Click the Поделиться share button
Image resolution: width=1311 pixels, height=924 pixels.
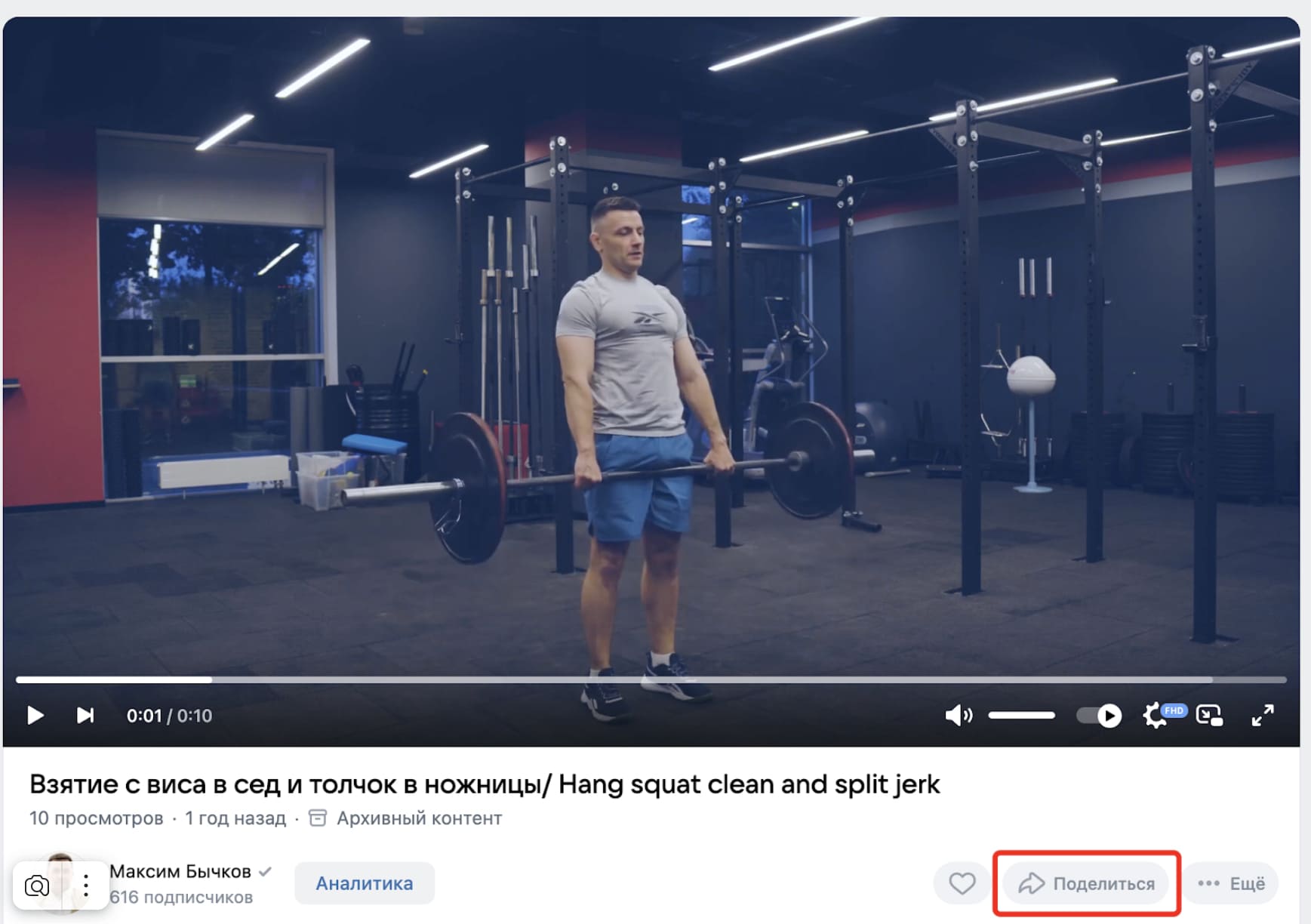pos(1086,883)
